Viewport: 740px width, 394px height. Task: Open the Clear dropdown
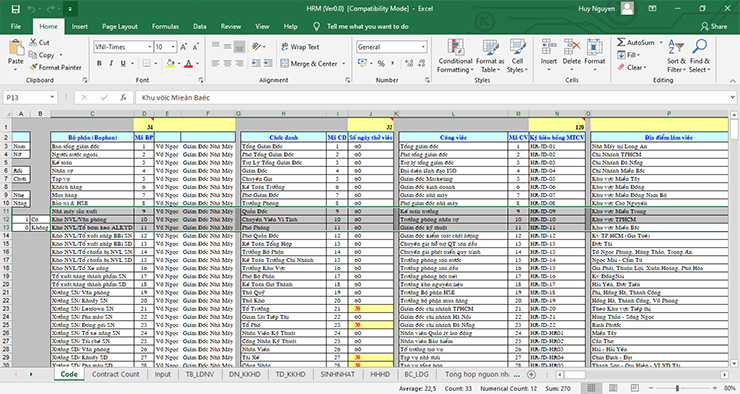[632, 67]
